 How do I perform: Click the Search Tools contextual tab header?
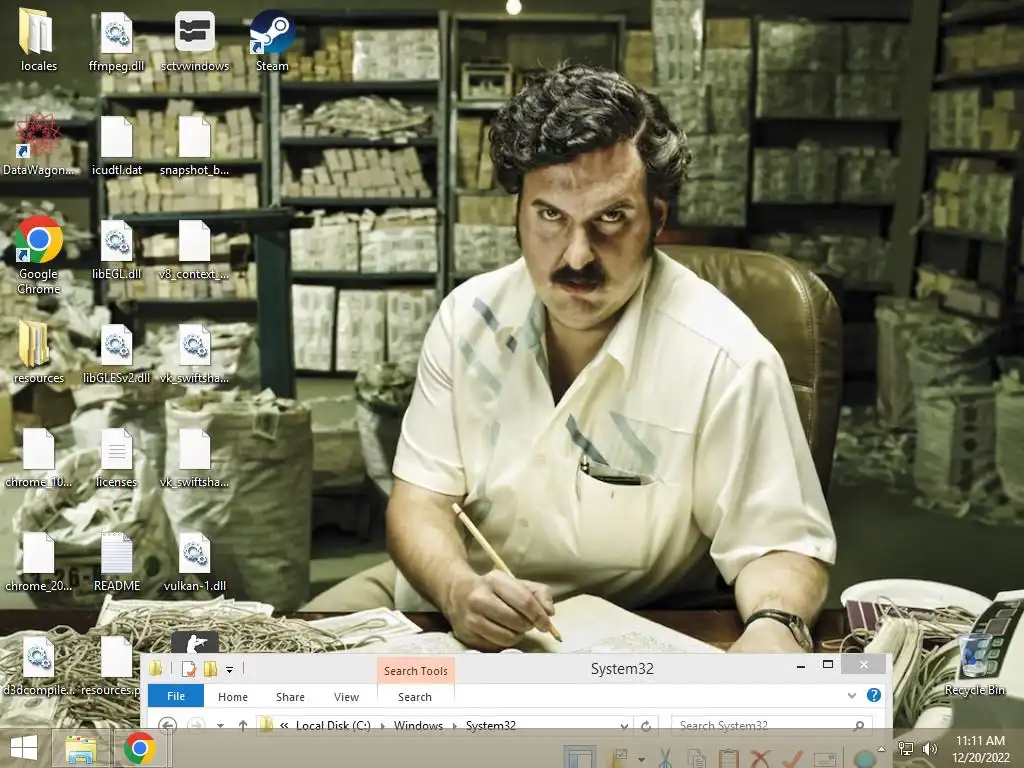pos(415,671)
